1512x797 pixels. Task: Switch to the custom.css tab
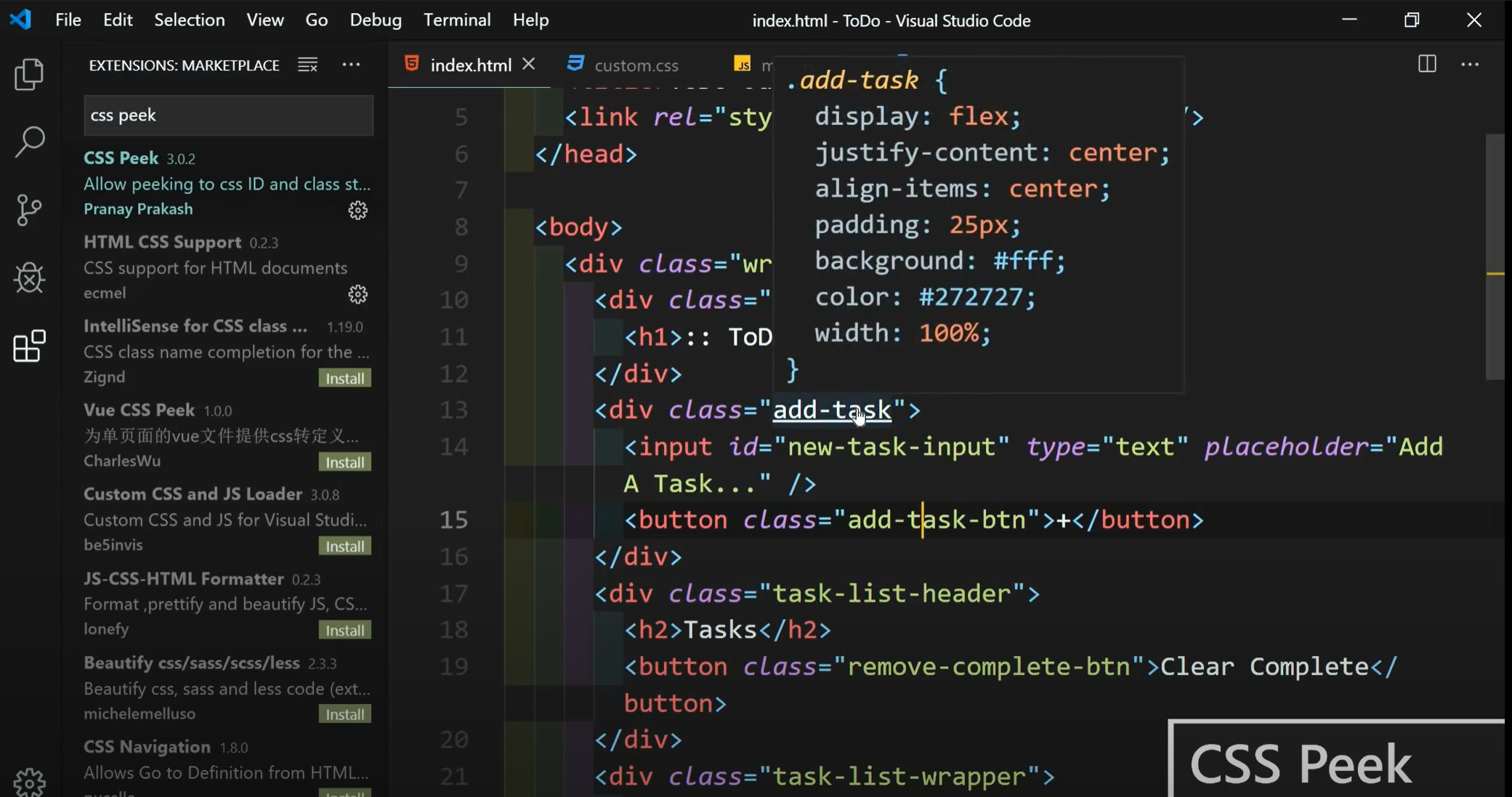(x=635, y=65)
